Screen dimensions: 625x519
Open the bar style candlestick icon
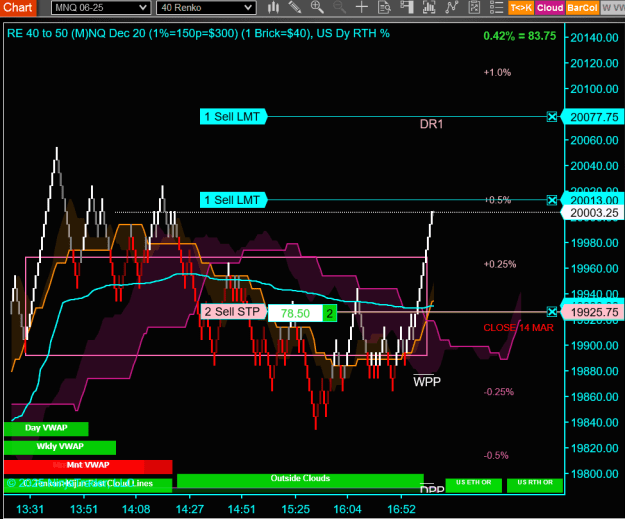tap(273, 7)
